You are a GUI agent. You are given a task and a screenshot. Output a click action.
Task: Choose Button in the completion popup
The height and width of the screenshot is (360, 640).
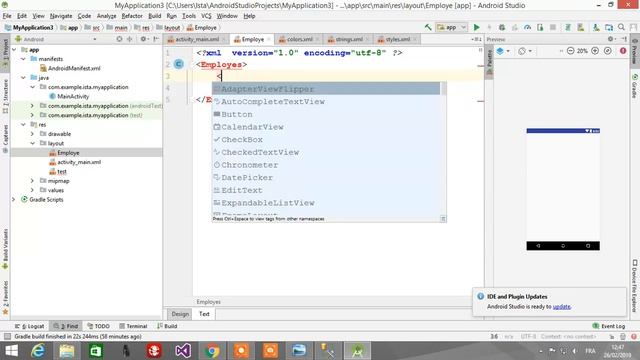tap(326, 114)
